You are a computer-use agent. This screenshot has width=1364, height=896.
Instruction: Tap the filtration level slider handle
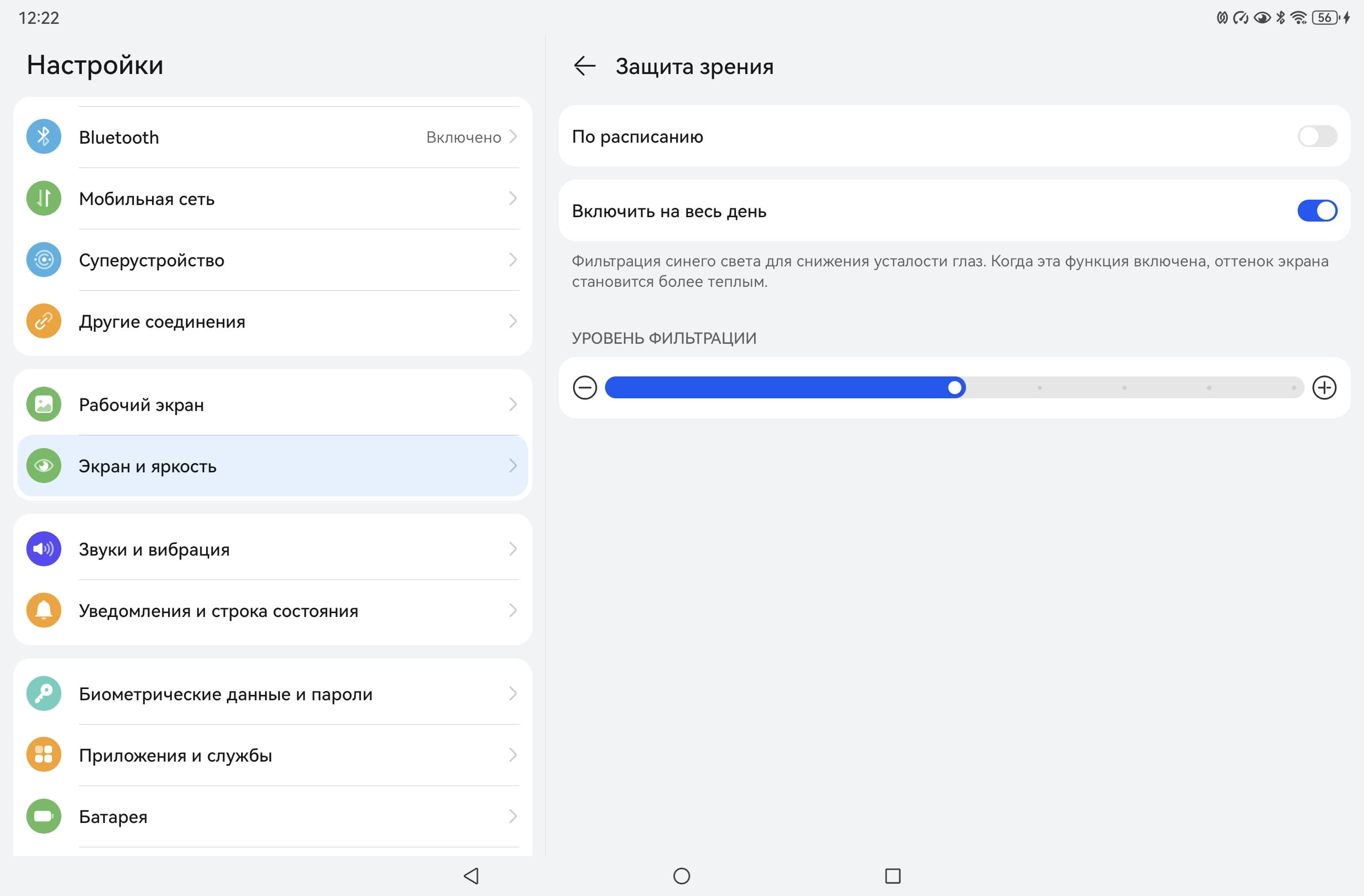coord(954,388)
